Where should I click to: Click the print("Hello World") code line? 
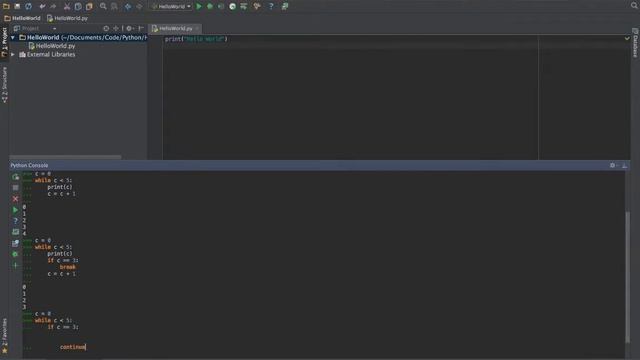(196, 39)
